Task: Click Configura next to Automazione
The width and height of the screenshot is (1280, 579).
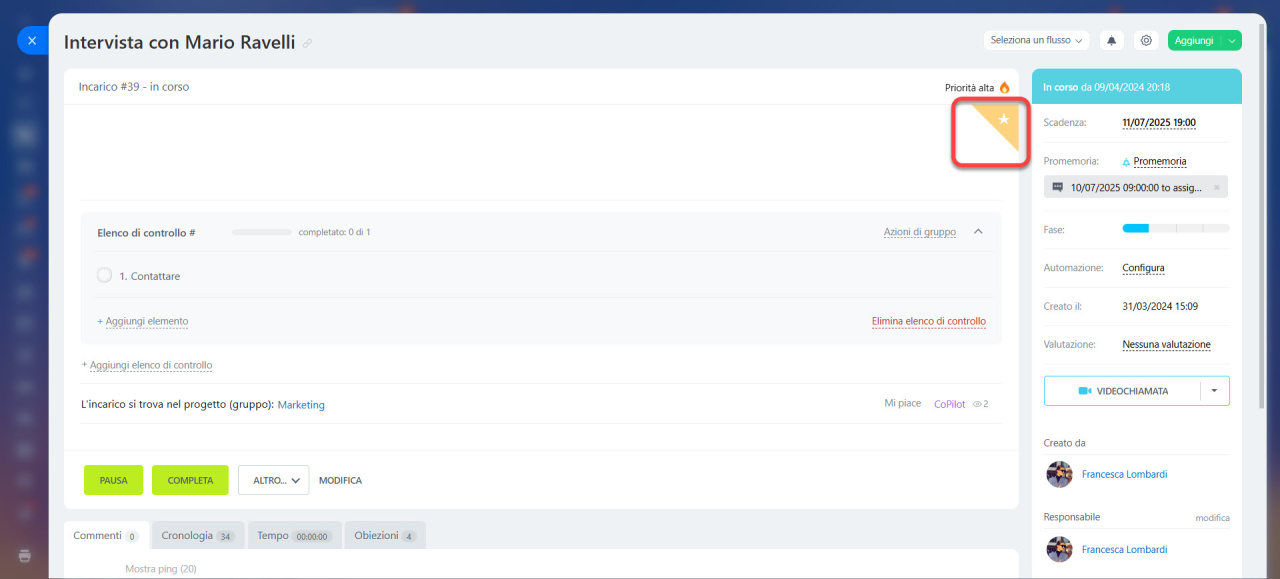Action: (1143, 268)
